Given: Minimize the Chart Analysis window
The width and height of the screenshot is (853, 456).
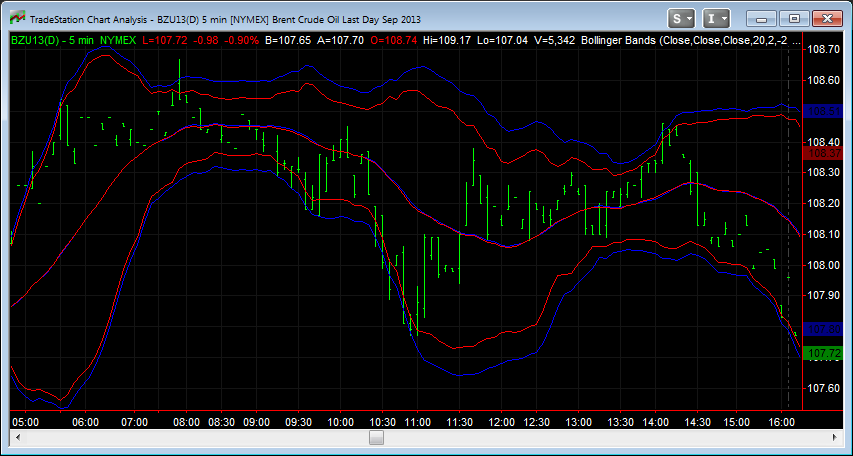Looking at the screenshot, I should coord(762,19).
